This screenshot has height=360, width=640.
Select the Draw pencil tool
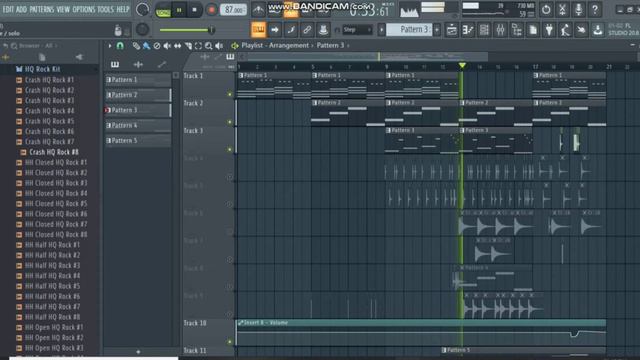[x=136, y=46]
